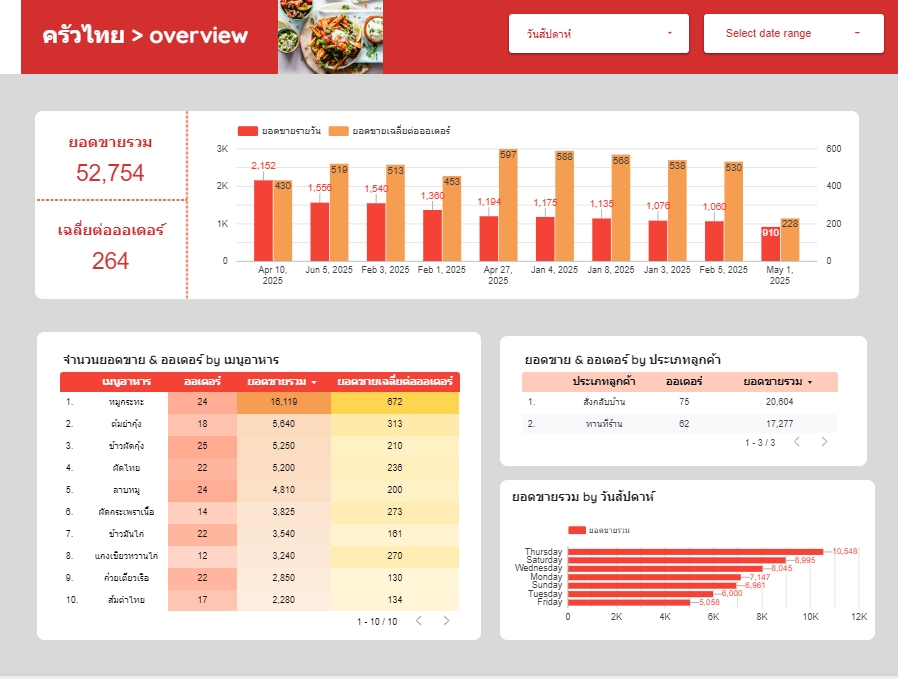Click the next page chevron under the customer type table
The image size is (898, 679).
(x=824, y=442)
